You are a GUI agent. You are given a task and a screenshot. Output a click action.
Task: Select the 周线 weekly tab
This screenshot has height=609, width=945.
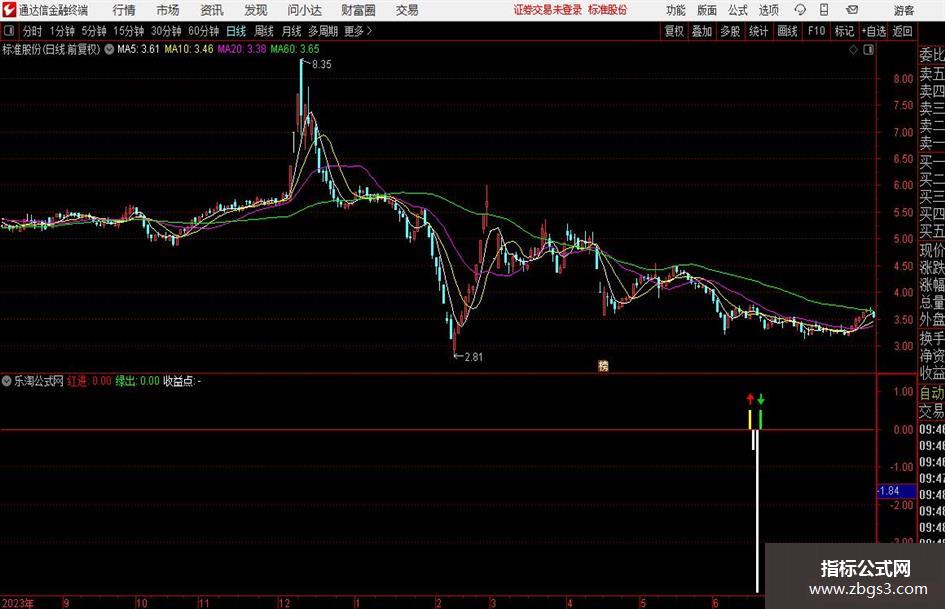264,31
